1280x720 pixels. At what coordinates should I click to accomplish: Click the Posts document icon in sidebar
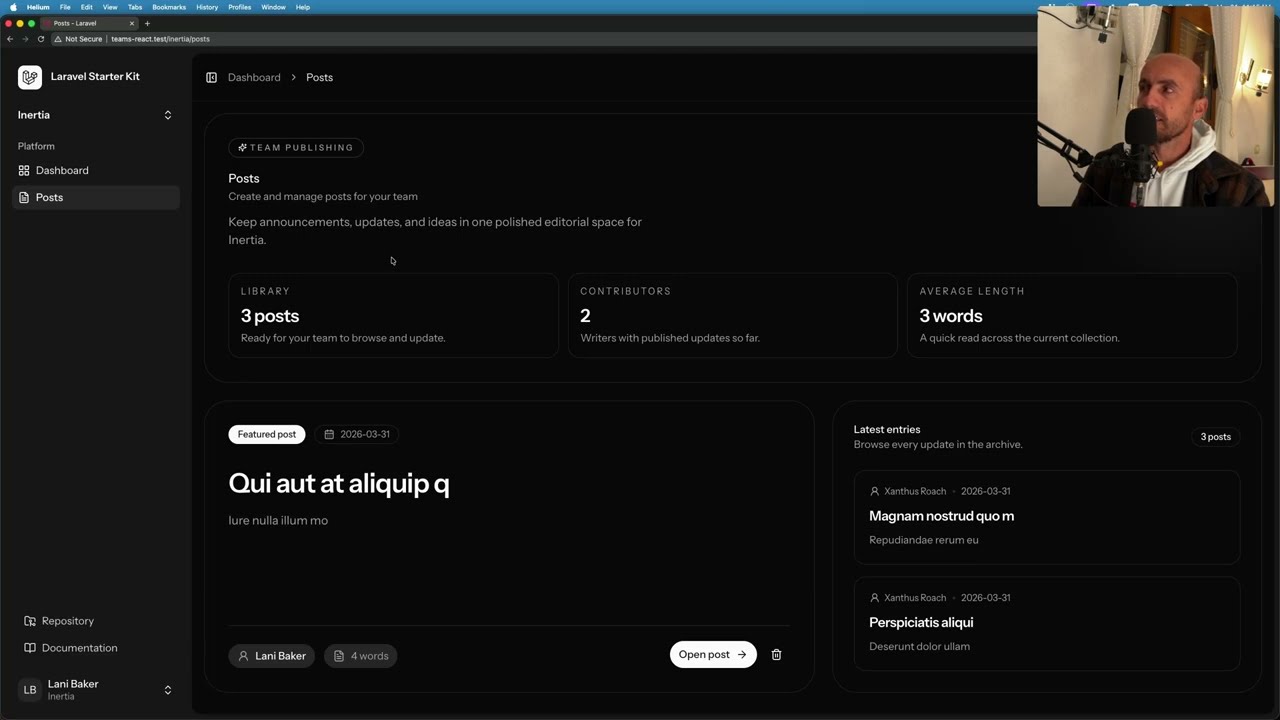(23, 197)
